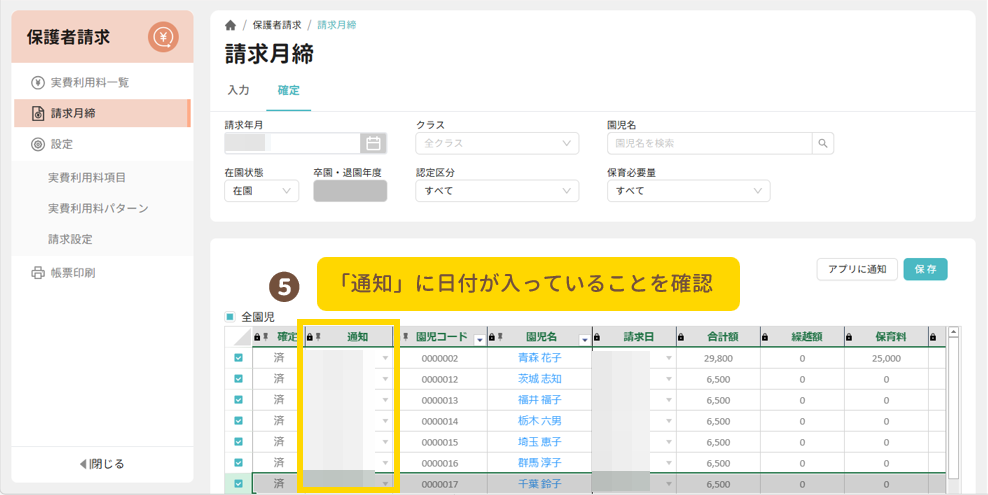Click the 園児名 search input field
988x495 pixels.
(709, 143)
